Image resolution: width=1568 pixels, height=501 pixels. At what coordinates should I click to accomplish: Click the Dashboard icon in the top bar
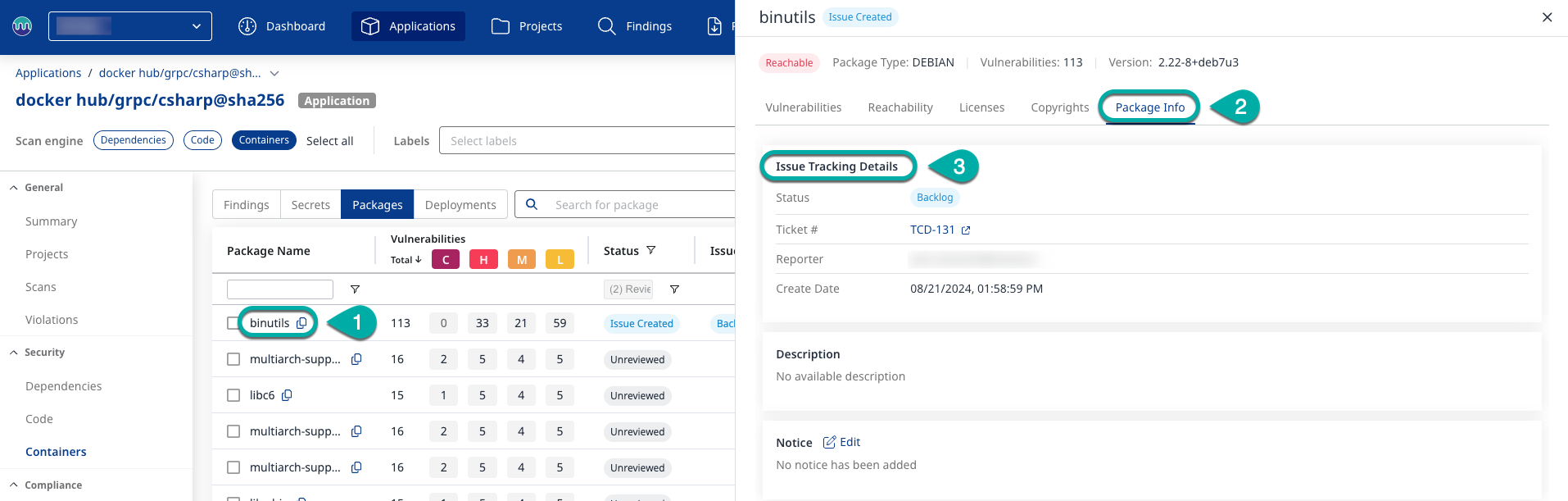pos(247,26)
